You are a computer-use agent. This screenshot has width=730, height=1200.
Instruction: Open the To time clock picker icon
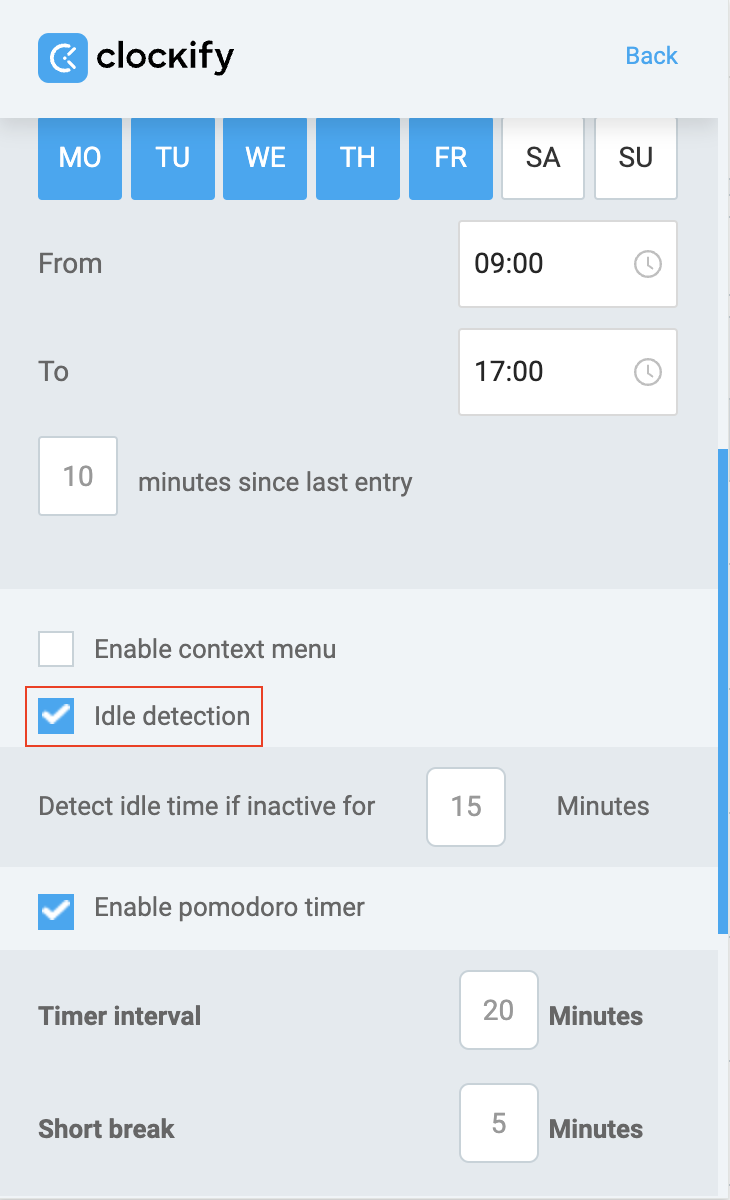tap(648, 372)
